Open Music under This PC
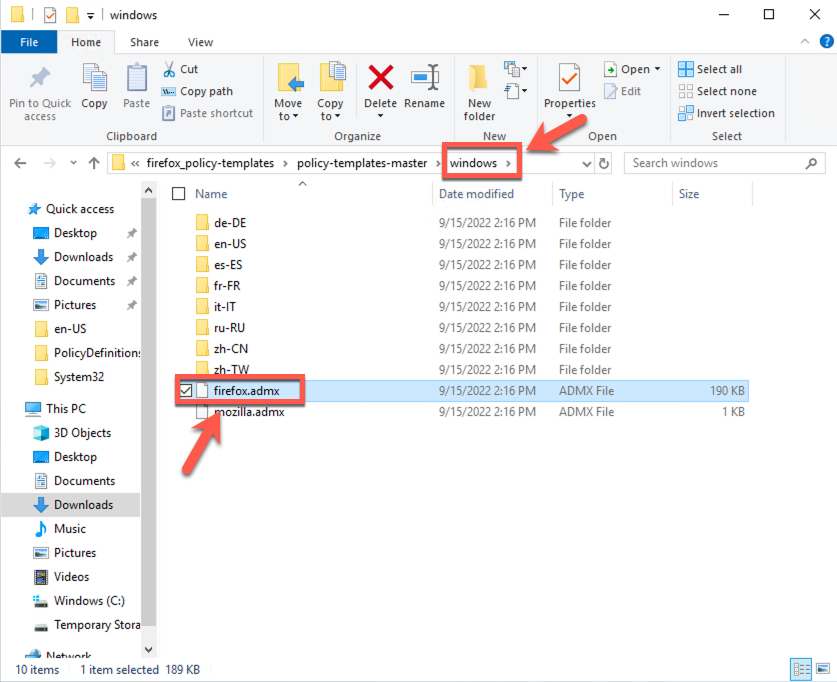Screen dimensions: 837x682 (69, 529)
